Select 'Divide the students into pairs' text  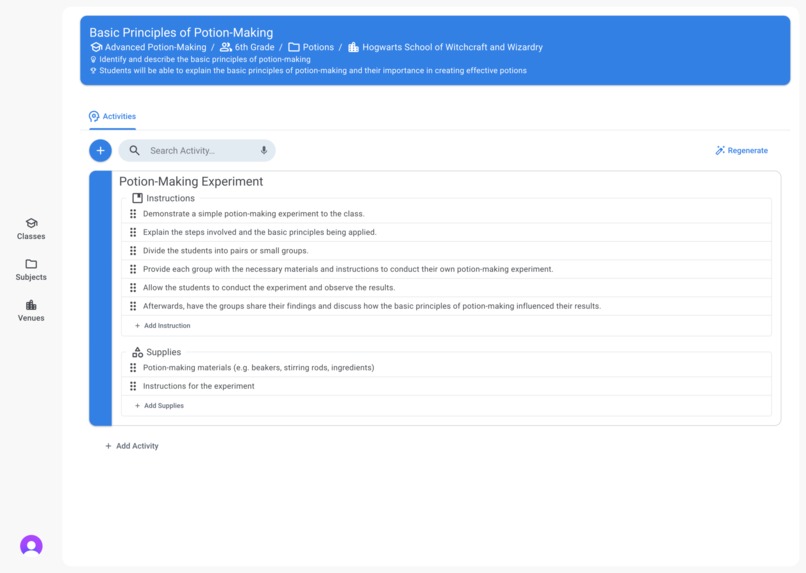tap(226, 251)
